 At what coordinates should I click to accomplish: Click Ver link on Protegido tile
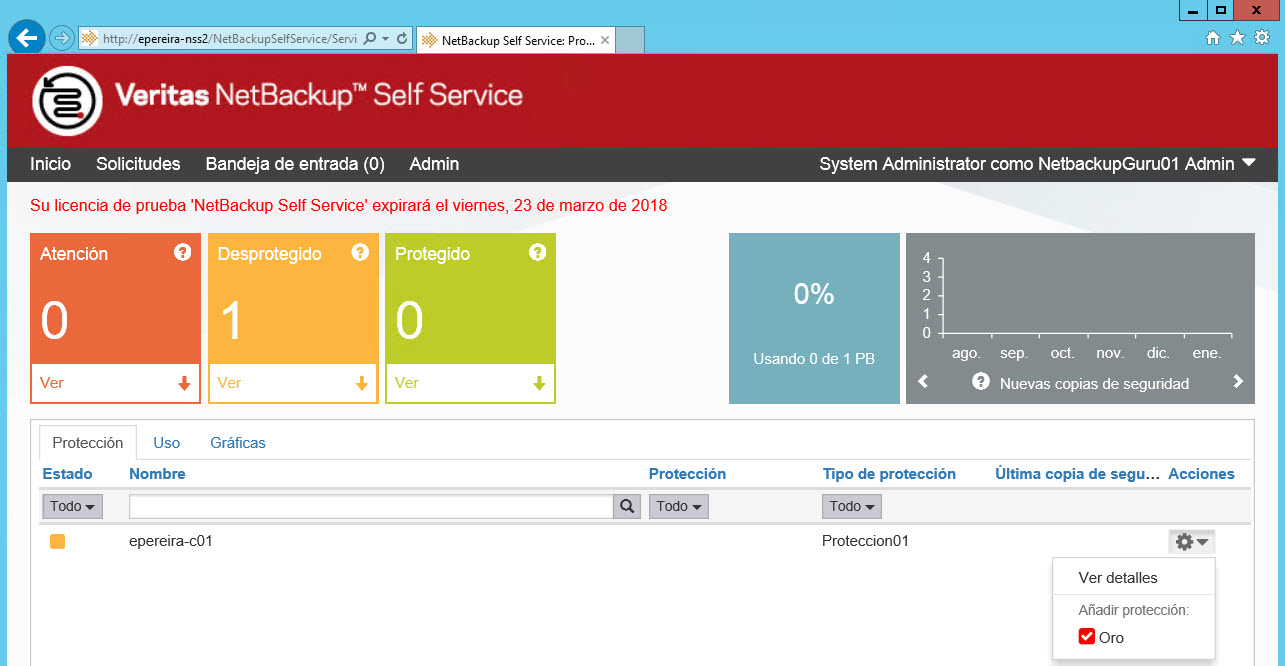406,383
